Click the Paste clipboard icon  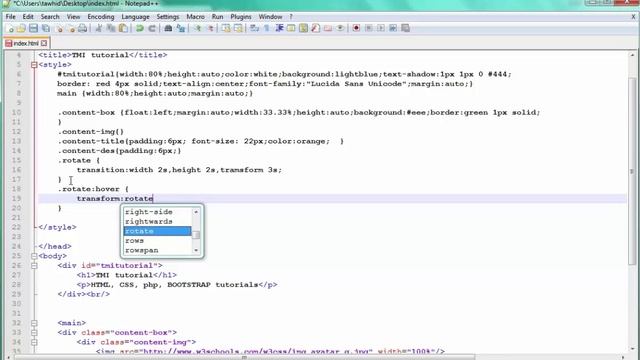tap(123, 28)
